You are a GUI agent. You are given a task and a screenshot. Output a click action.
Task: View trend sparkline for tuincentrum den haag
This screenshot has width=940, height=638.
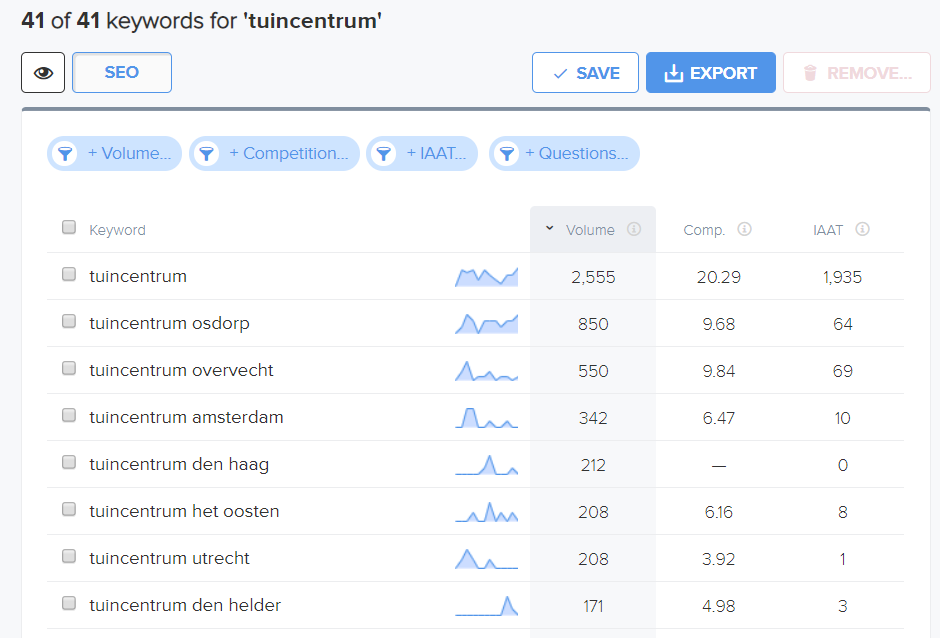[x=486, y=465]
